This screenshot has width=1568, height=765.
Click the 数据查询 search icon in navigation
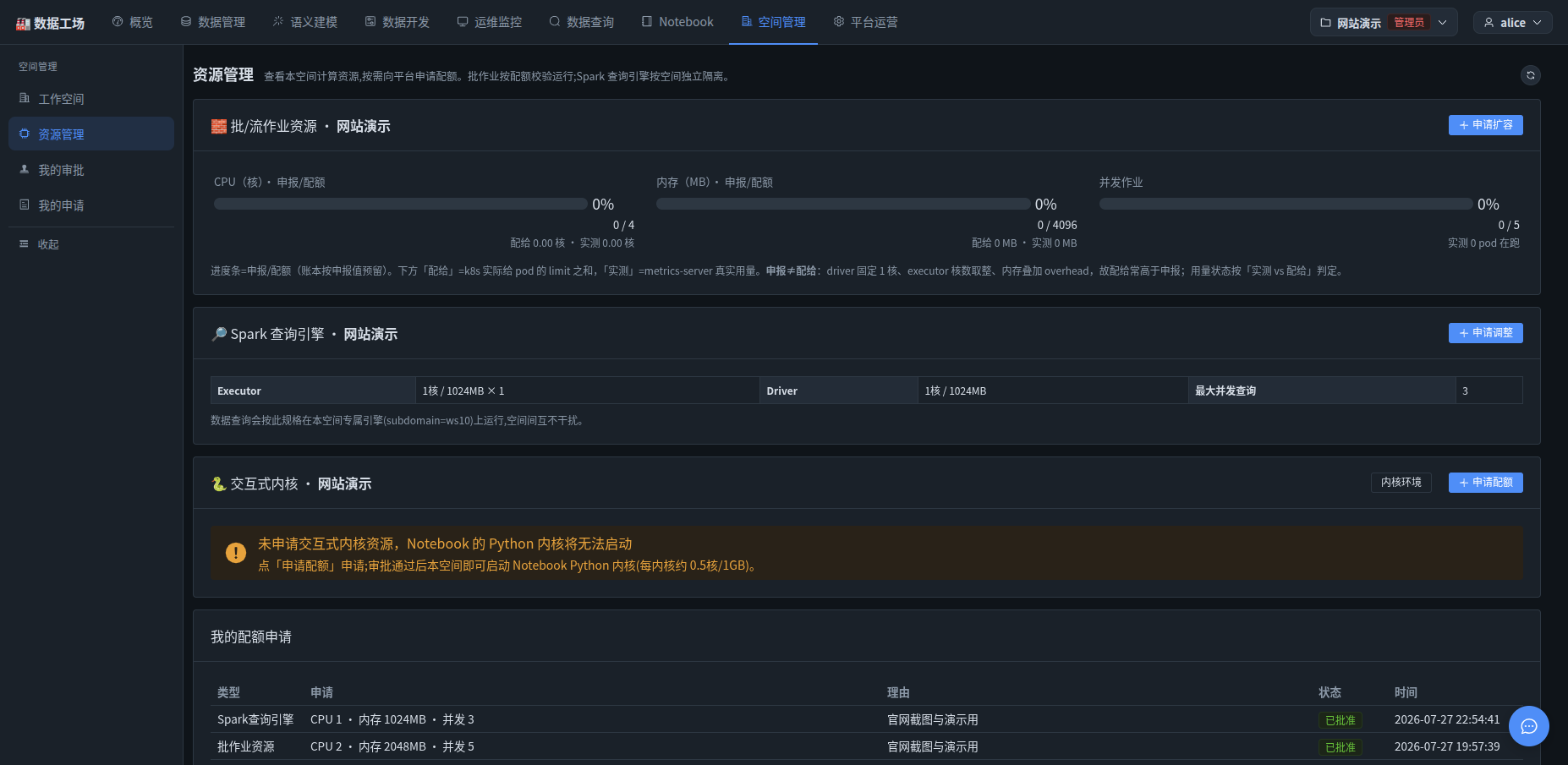pos(555,21)
